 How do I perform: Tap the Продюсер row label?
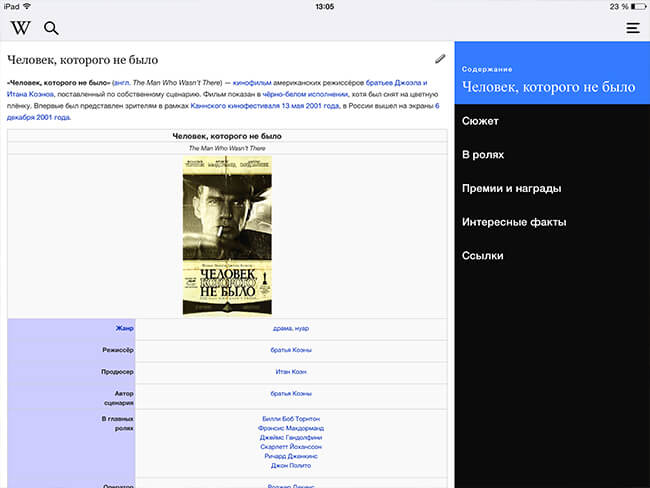(117, 372)
